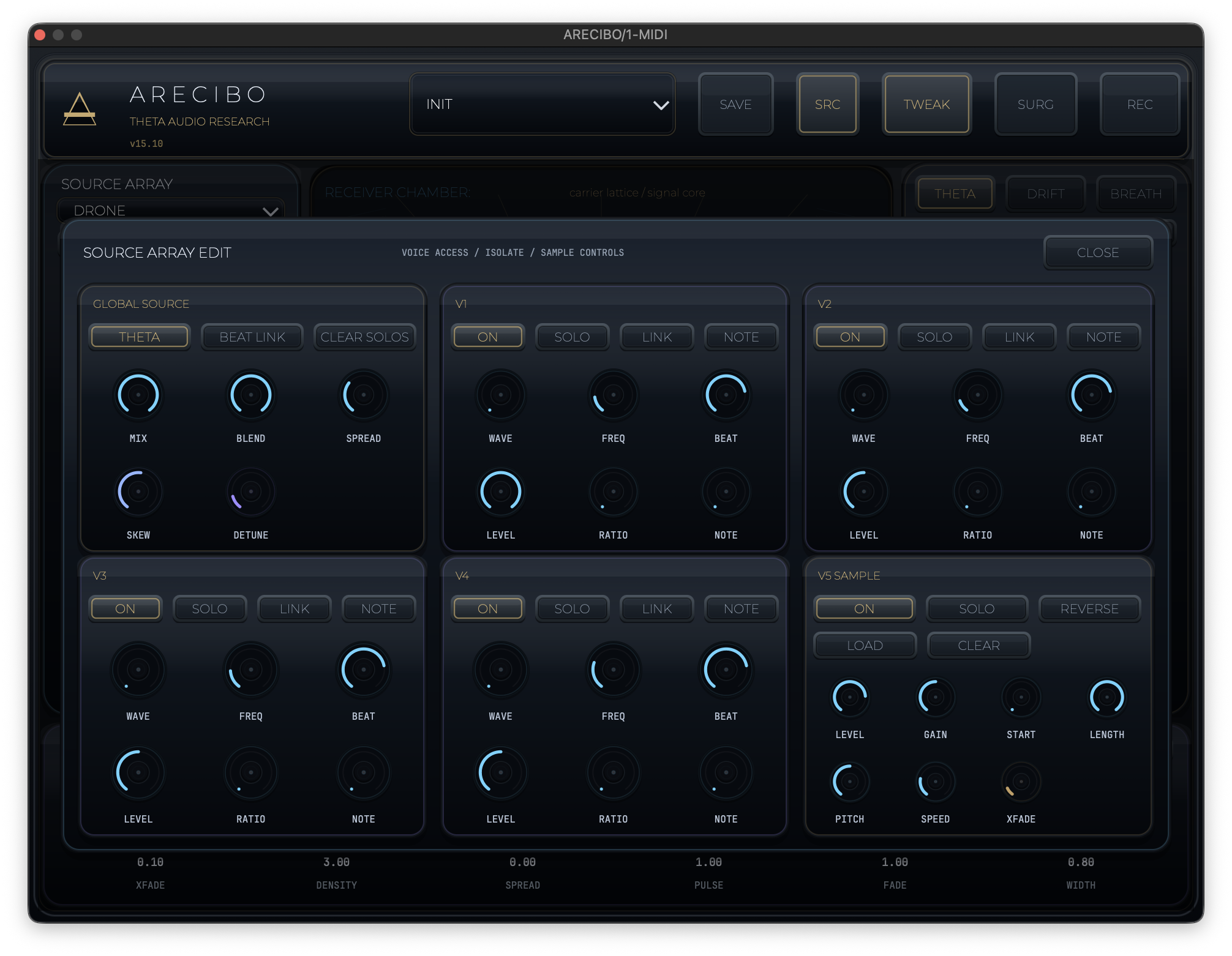Enable NOTE mode on voice V1
The height and width of the screenshot is (956, 1232).
point(741,337)
